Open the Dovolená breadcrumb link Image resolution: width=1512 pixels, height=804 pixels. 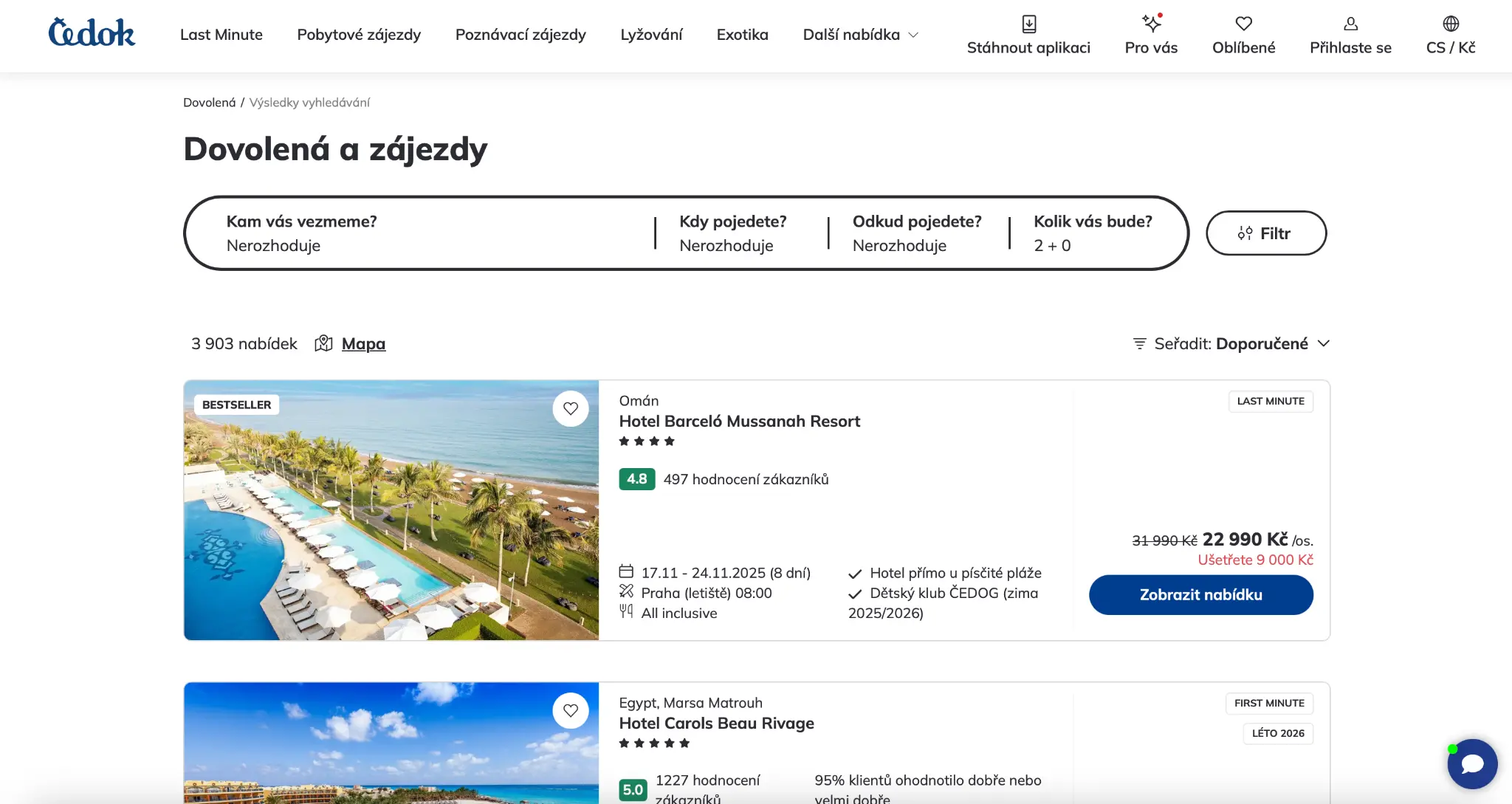pyautogui.click(x=209, y=102)
